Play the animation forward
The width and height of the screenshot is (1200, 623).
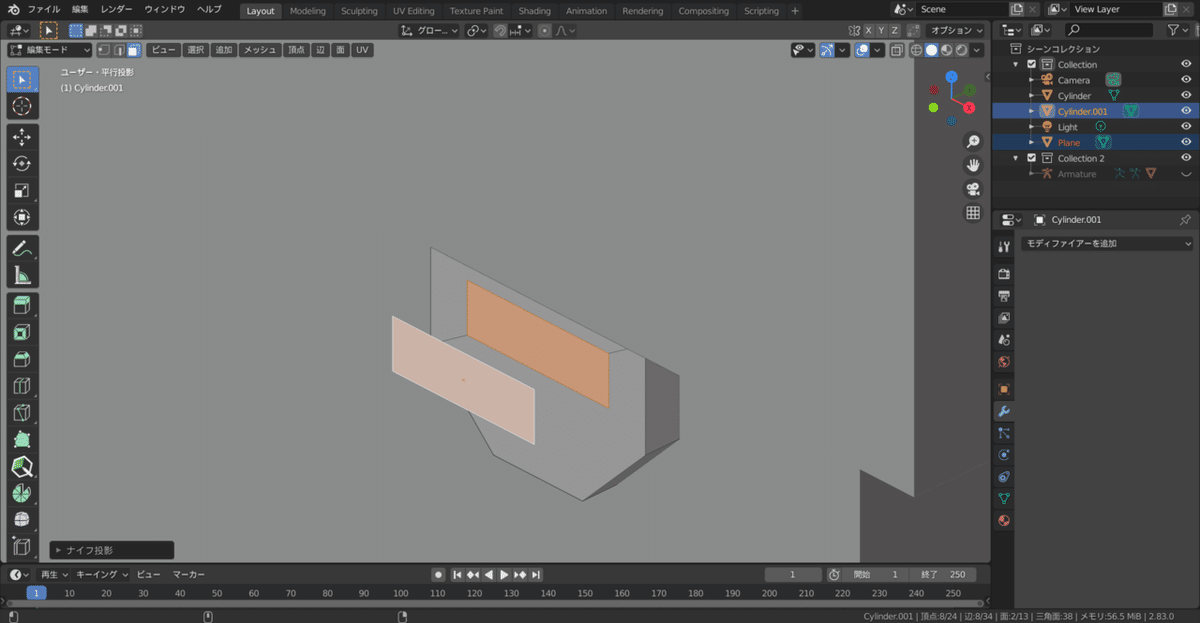click(504, 575)
